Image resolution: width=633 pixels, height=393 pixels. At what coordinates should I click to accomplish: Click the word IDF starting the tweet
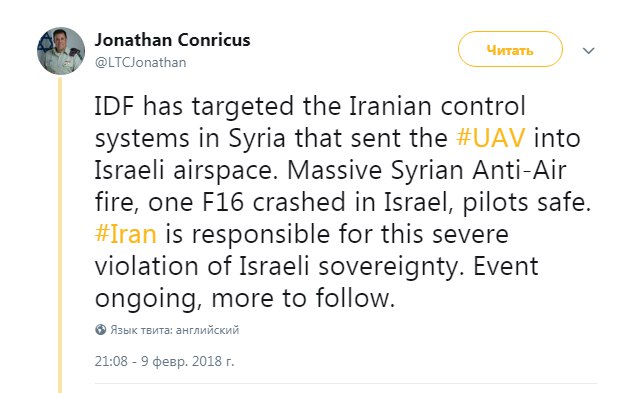pyautogui.click(x=114, y=106)
